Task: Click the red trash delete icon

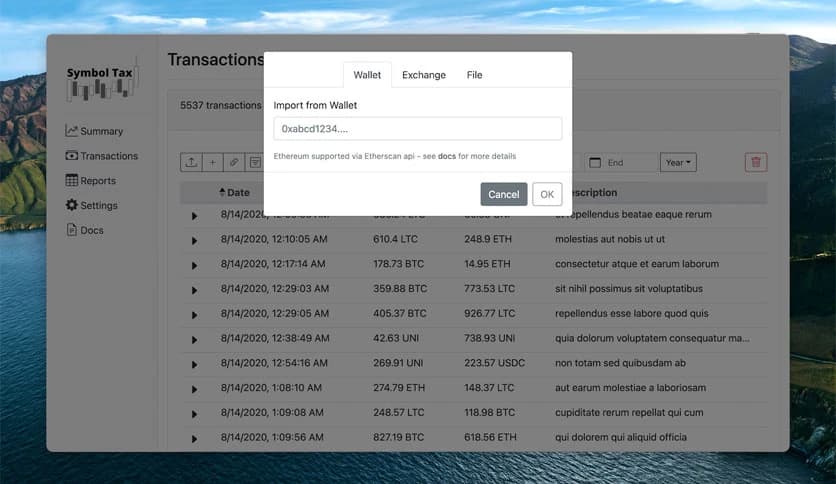Action: tap(756, 162)
